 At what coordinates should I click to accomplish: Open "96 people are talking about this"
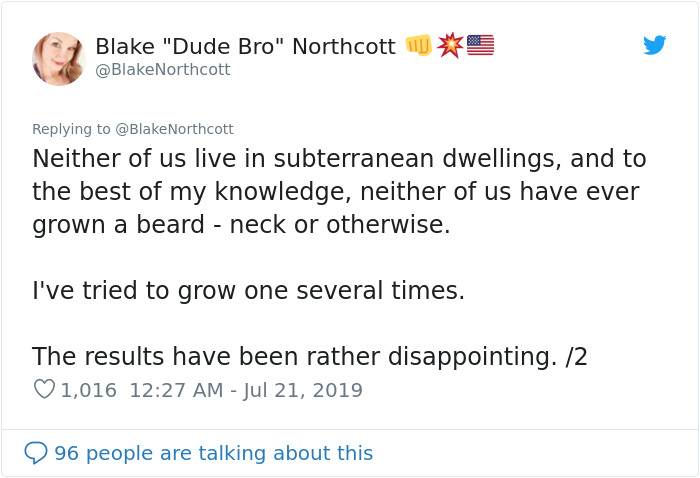tap(213, 453)
